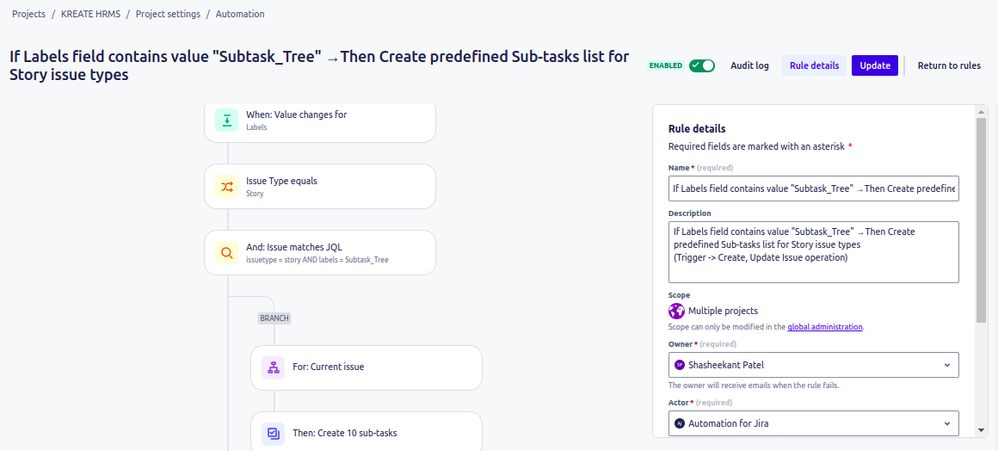Image resolution: width=998 pixels, height=451 pixels.
Task: Go back via Return to rules
Action: [948, 66]
